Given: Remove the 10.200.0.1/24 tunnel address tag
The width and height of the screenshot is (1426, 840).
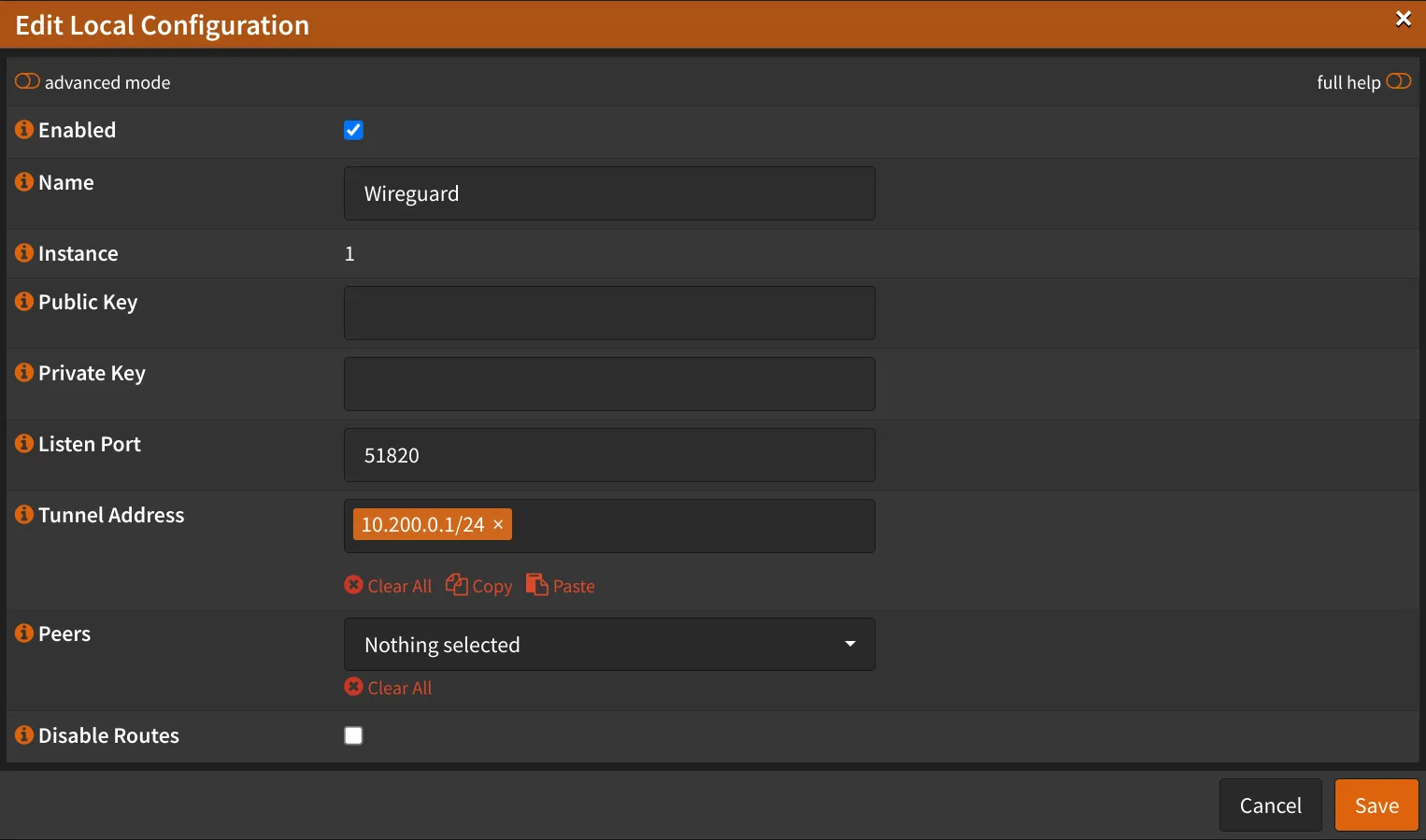Looking at the screenshot, I should pyautogui.click(x=498, y=524).
